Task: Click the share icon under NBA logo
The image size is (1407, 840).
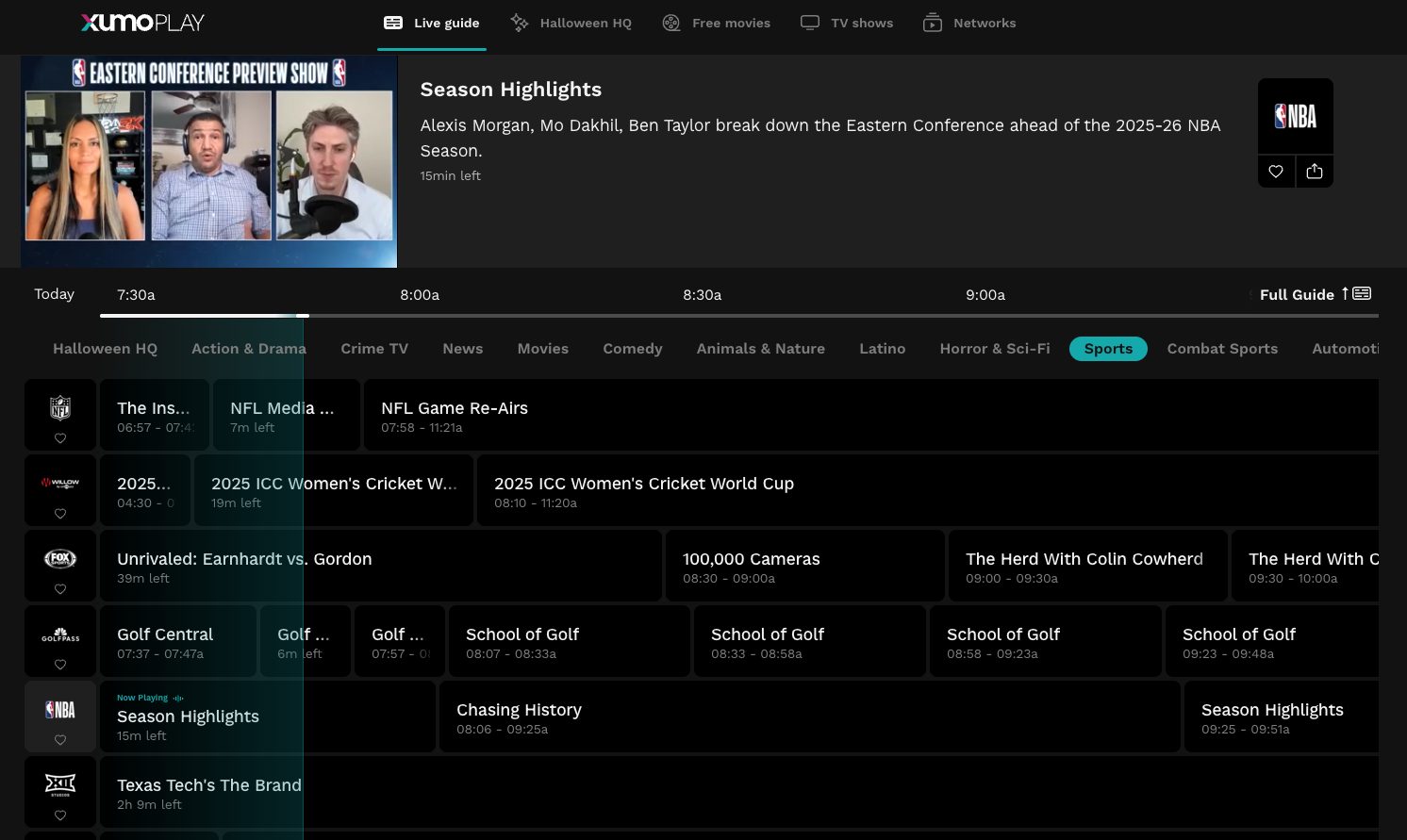Action: tap(1315, 172)
